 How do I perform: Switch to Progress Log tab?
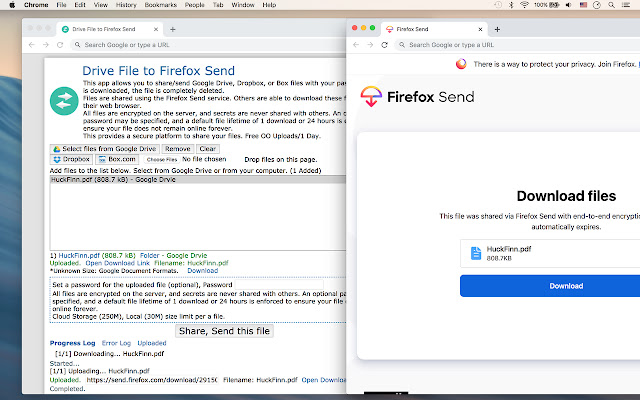coord(73,343)
